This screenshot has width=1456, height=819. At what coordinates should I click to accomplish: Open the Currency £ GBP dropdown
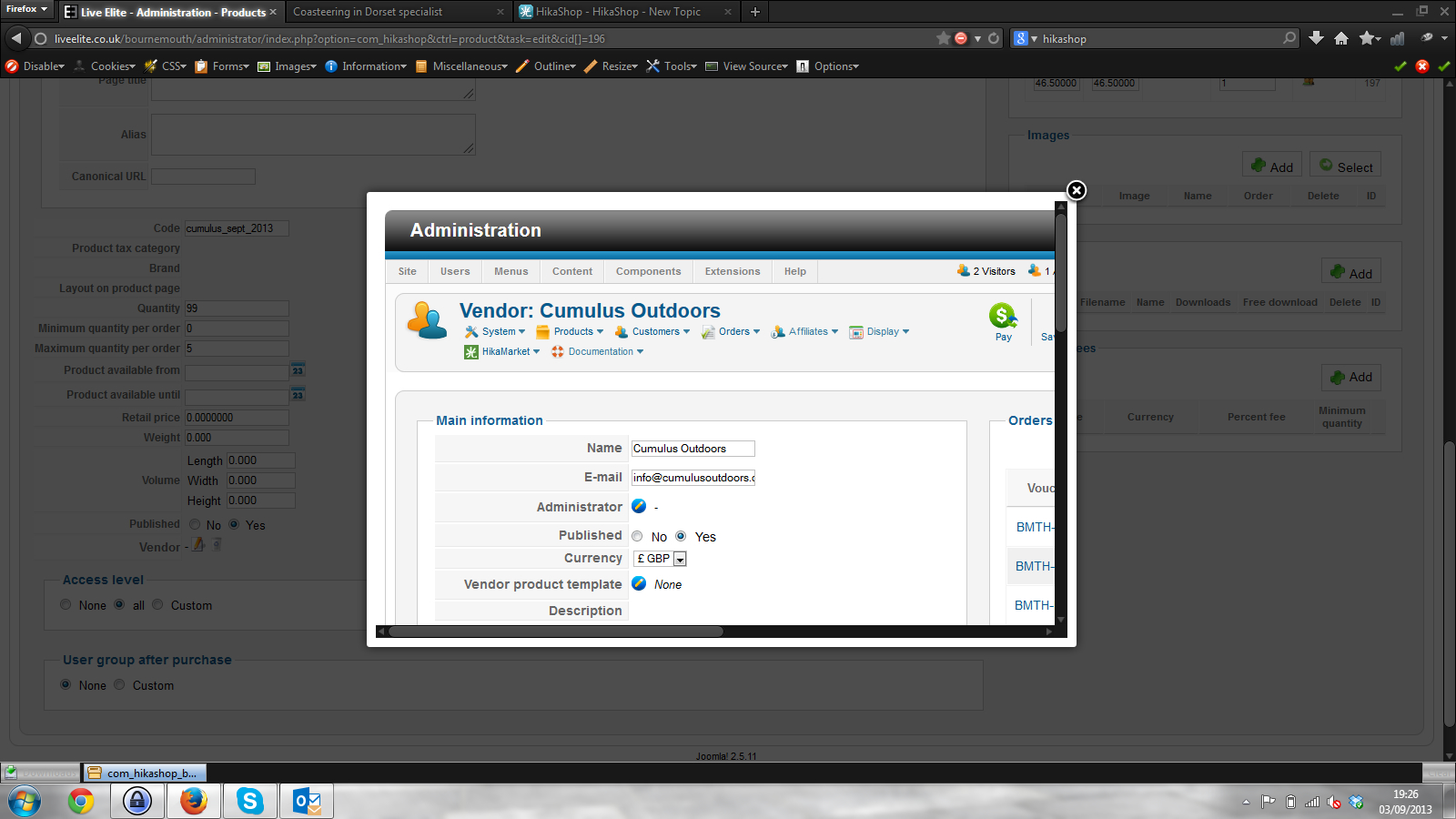tap(660, 559)
